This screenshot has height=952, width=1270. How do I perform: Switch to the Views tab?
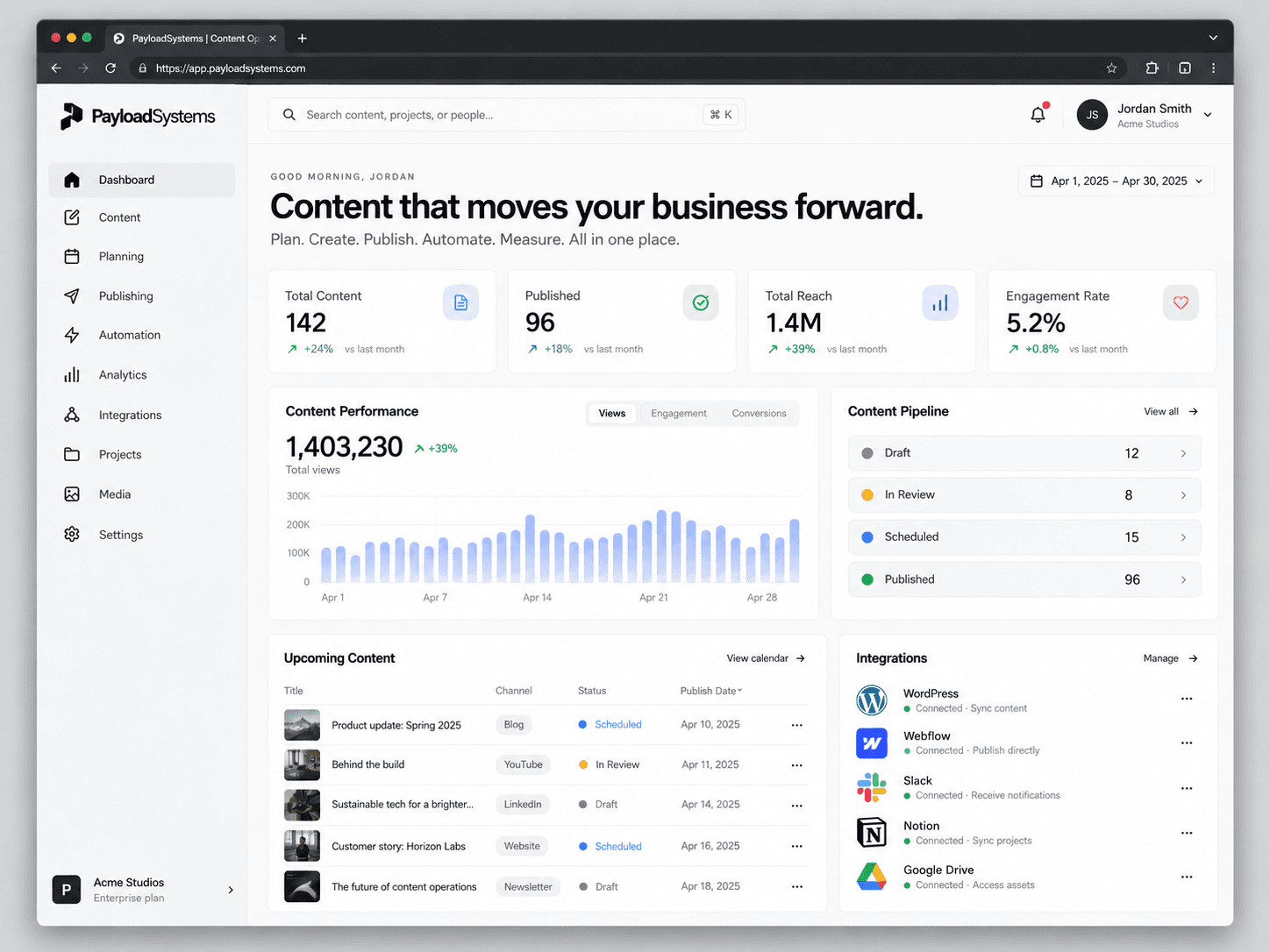coord(612,414)
